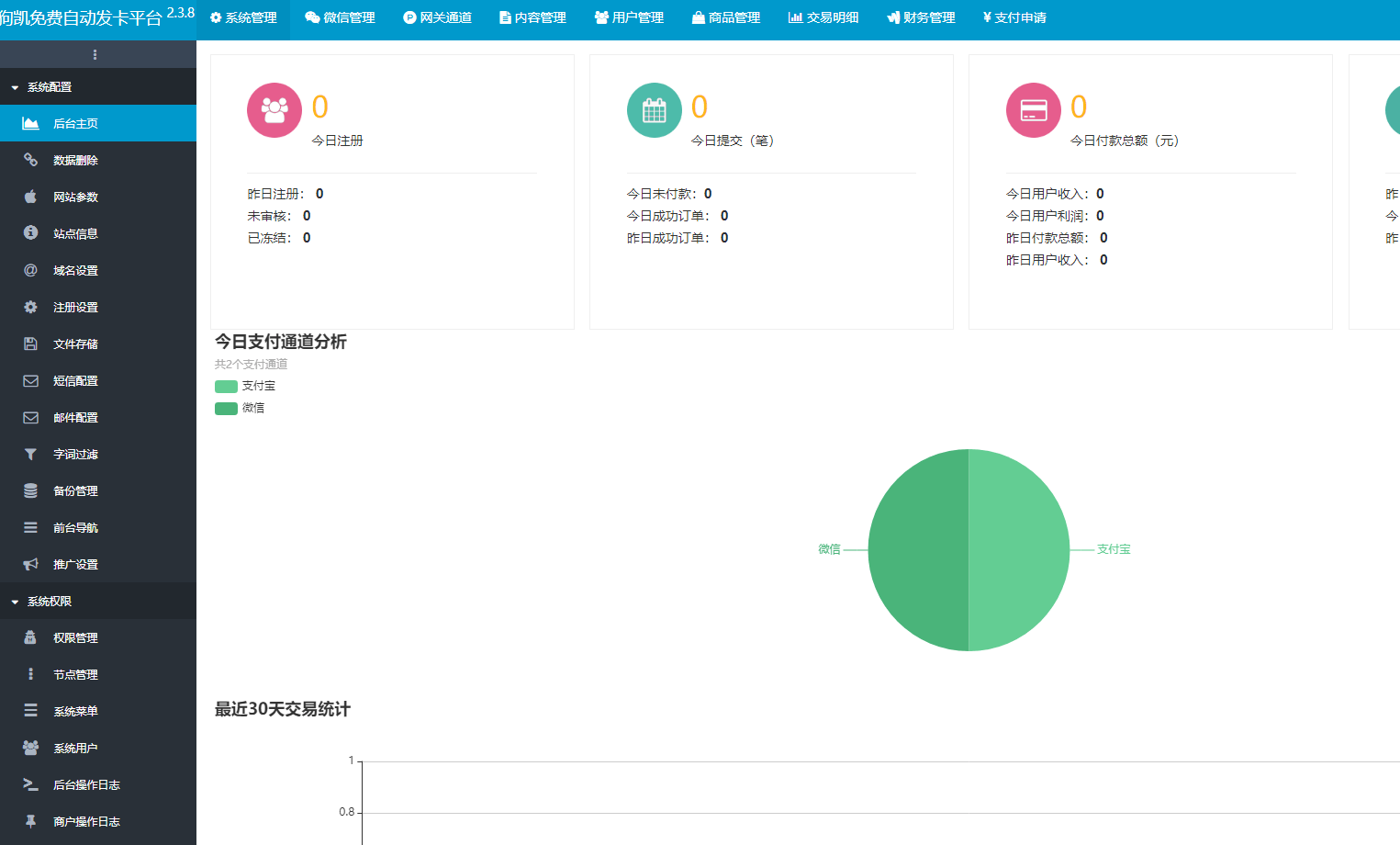This screenshot has height=845, width=1400.
Task: Click the envelope icon beside 邮件配置
Action: coord(30,417)
